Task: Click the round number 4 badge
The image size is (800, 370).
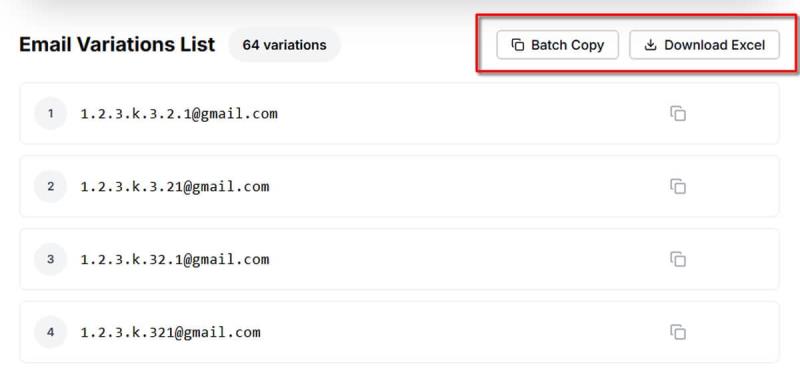Action: point(51,332)
